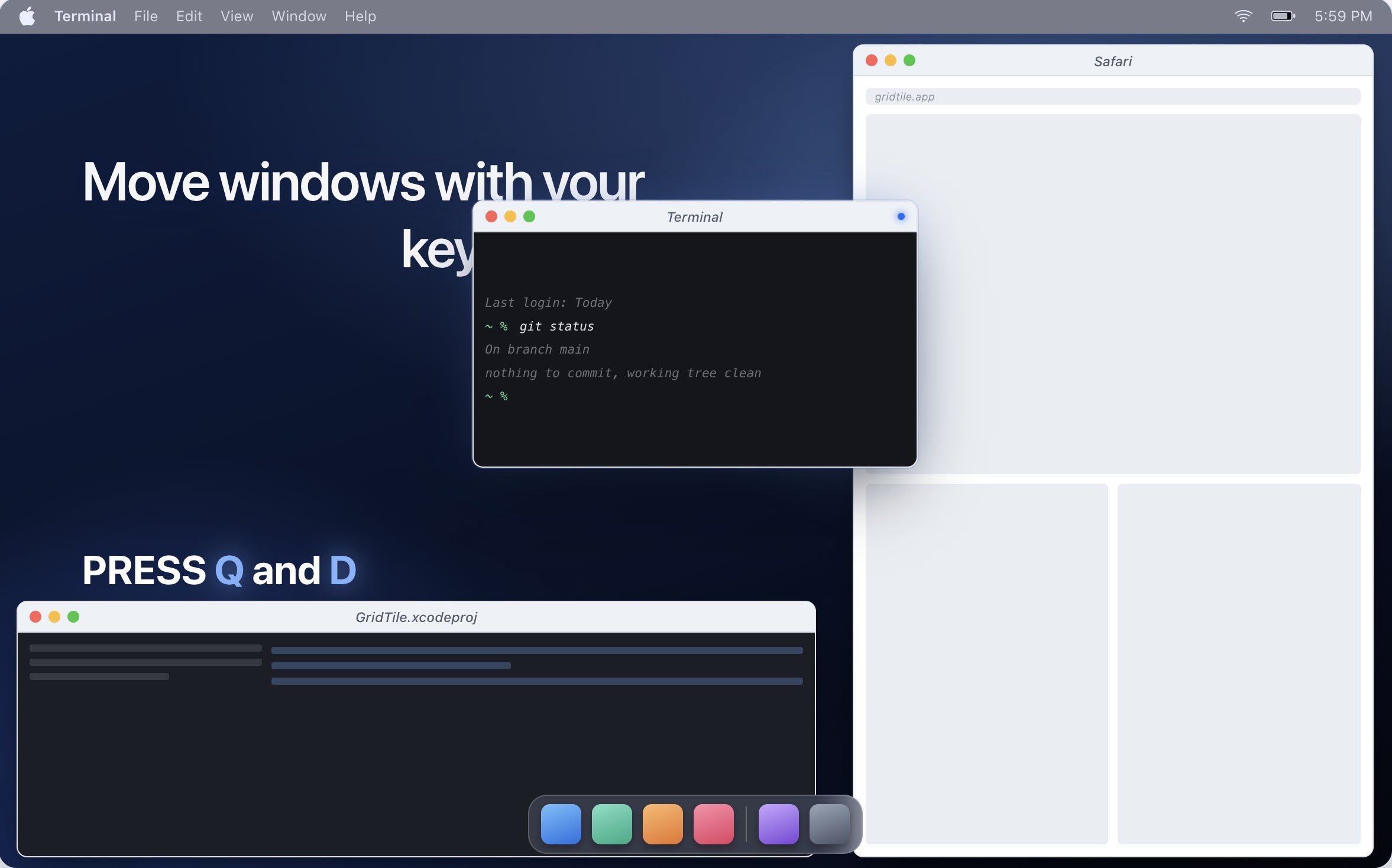The width and height of the screenshot is (1392, 868).
Task: Maximize the Safari window
Action: click(x=909, y=60)
